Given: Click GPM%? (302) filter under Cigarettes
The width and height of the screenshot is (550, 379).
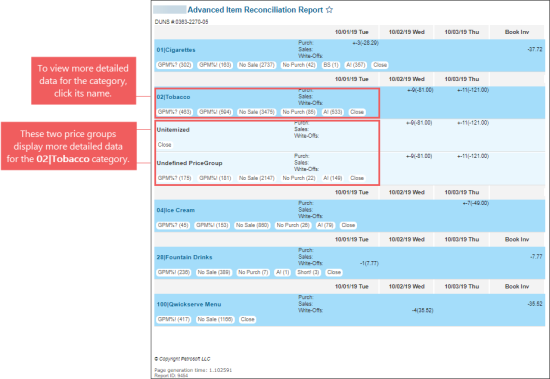Looking at the screenshot, I should [174, 65].
